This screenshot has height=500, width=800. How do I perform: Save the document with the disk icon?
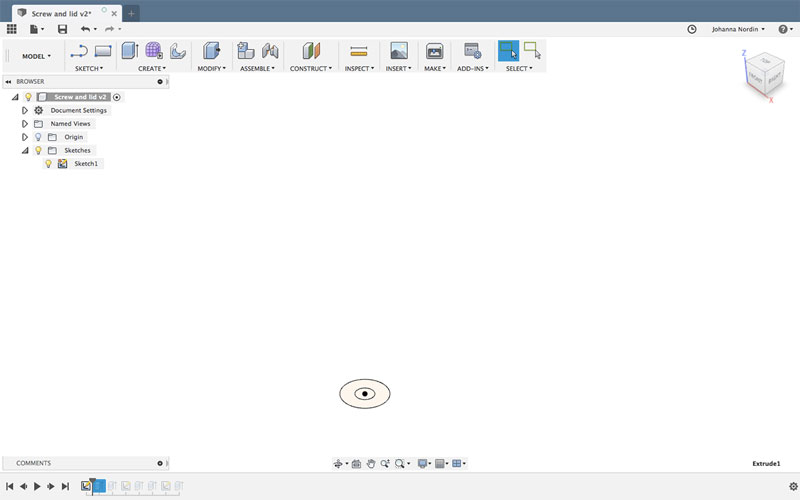pos(62,29)
